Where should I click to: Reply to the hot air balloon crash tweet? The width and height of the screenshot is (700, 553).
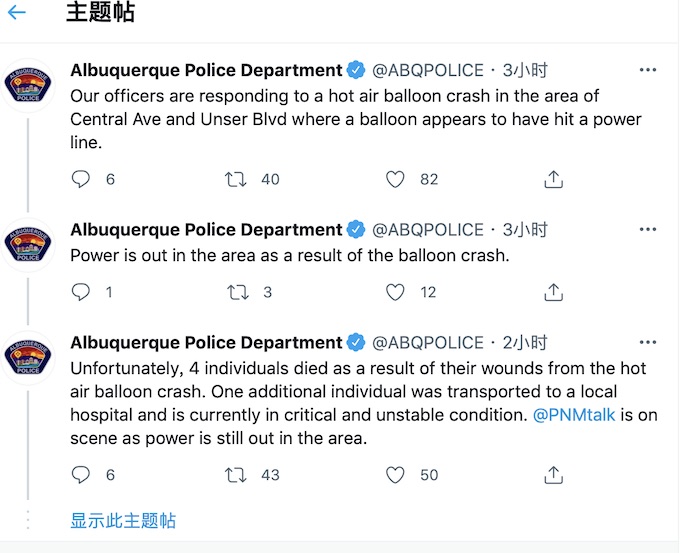[x=81, y=179]
